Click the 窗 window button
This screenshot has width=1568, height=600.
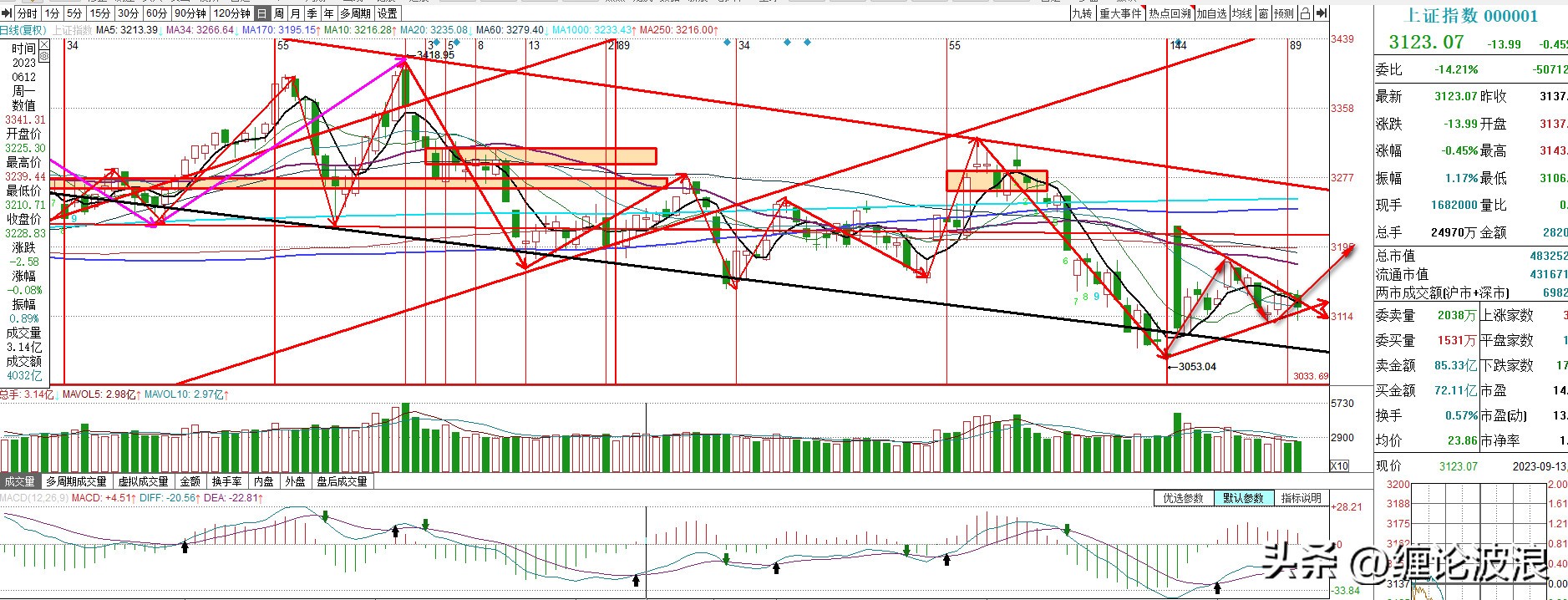click(x=1264, y=13)
